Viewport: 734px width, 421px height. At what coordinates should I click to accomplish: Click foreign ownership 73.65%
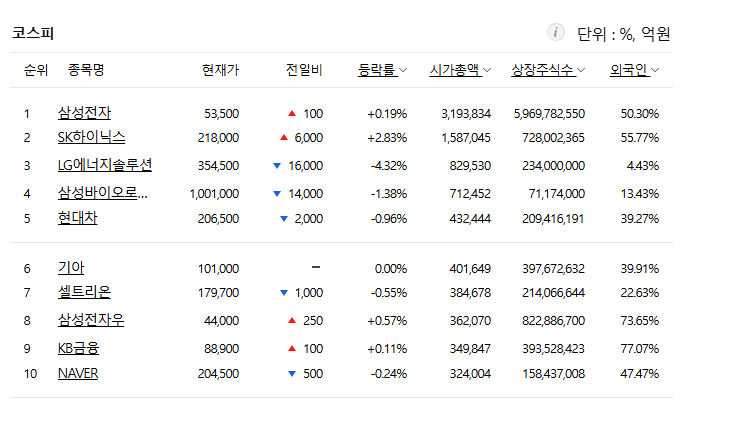click(639, 321)
